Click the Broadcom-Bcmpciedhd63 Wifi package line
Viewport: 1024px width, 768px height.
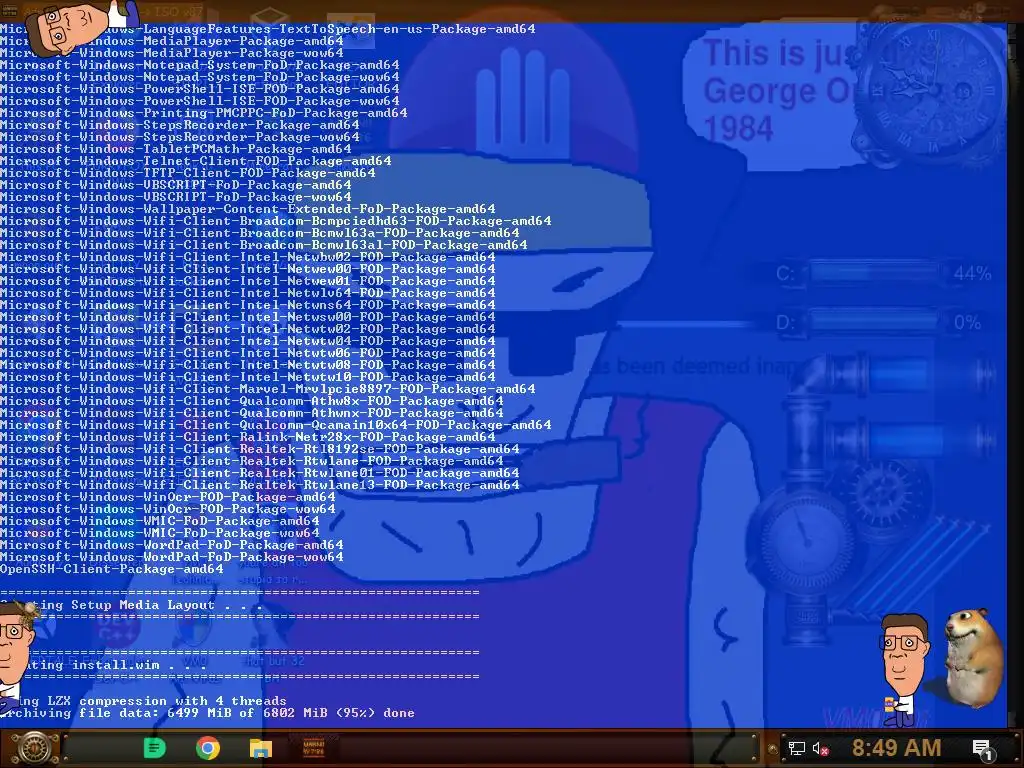point(276,221)
